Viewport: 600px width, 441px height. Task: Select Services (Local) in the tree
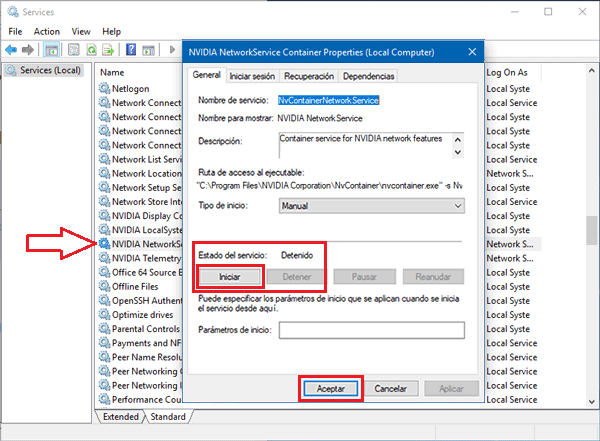[x=43, y=70]
